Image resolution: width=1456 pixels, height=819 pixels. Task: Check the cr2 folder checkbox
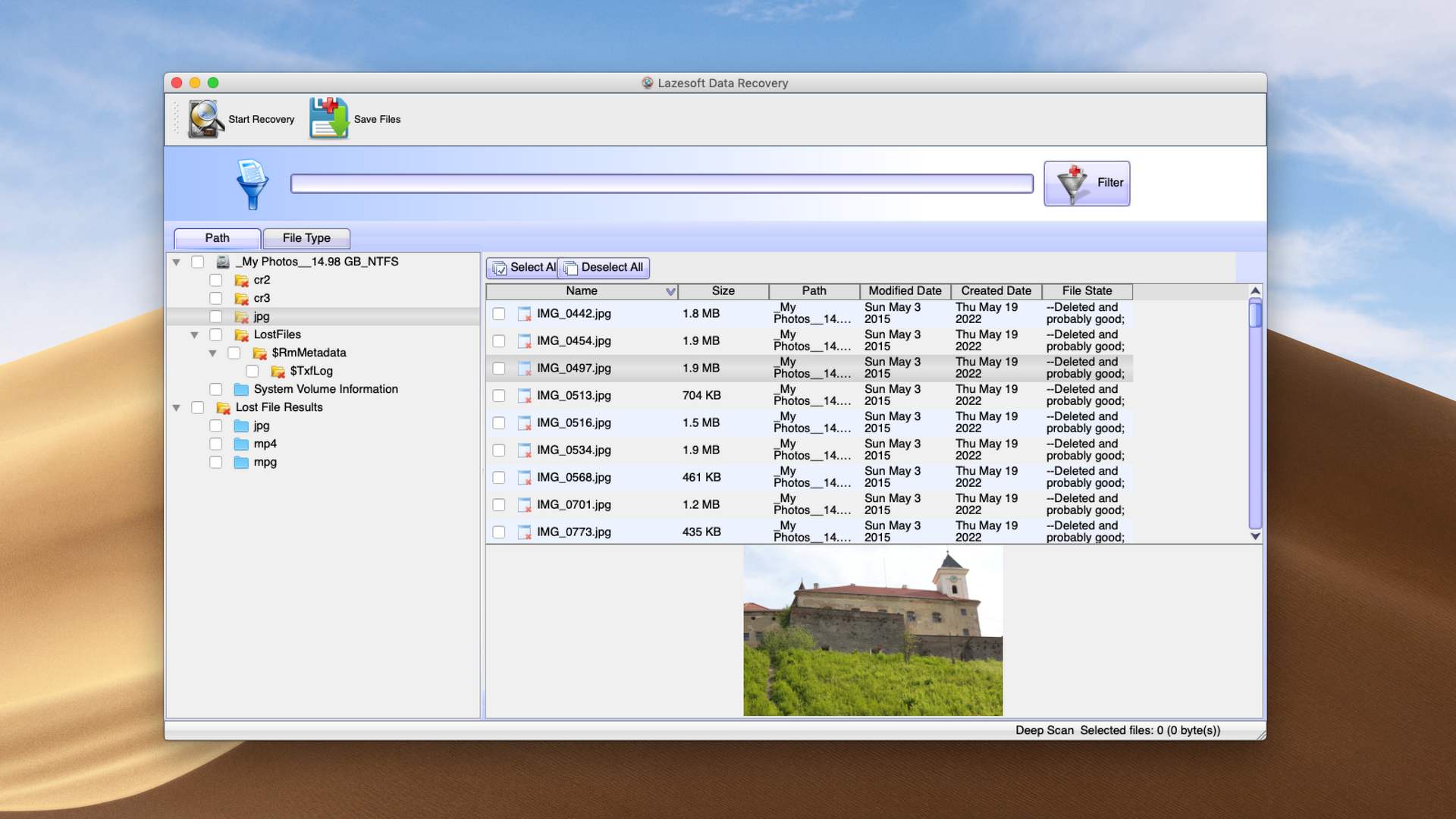point(216,280)
